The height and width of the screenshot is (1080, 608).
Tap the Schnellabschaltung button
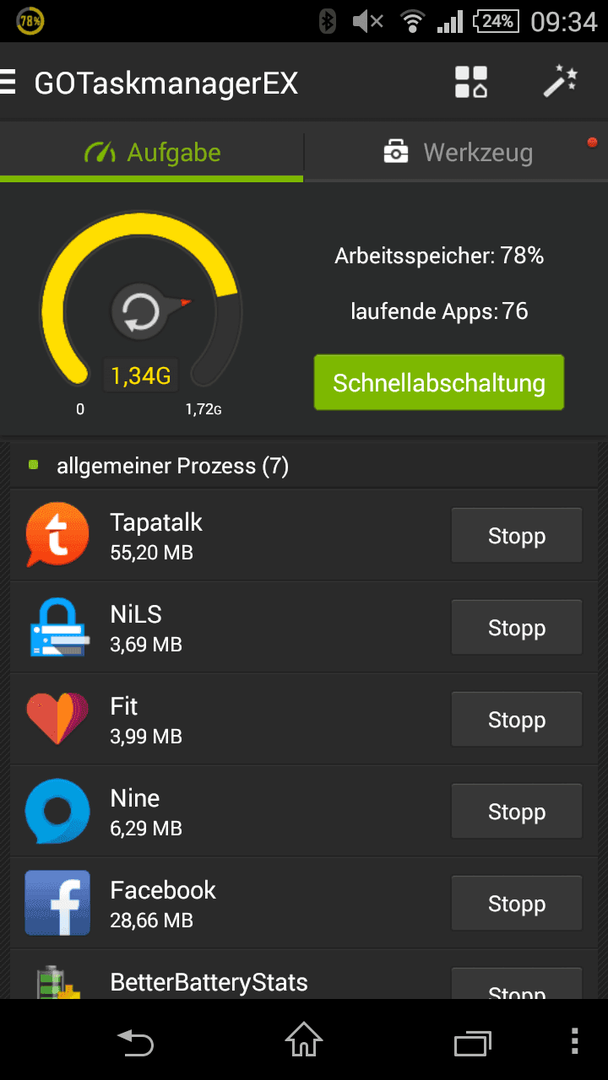point(439,383)
